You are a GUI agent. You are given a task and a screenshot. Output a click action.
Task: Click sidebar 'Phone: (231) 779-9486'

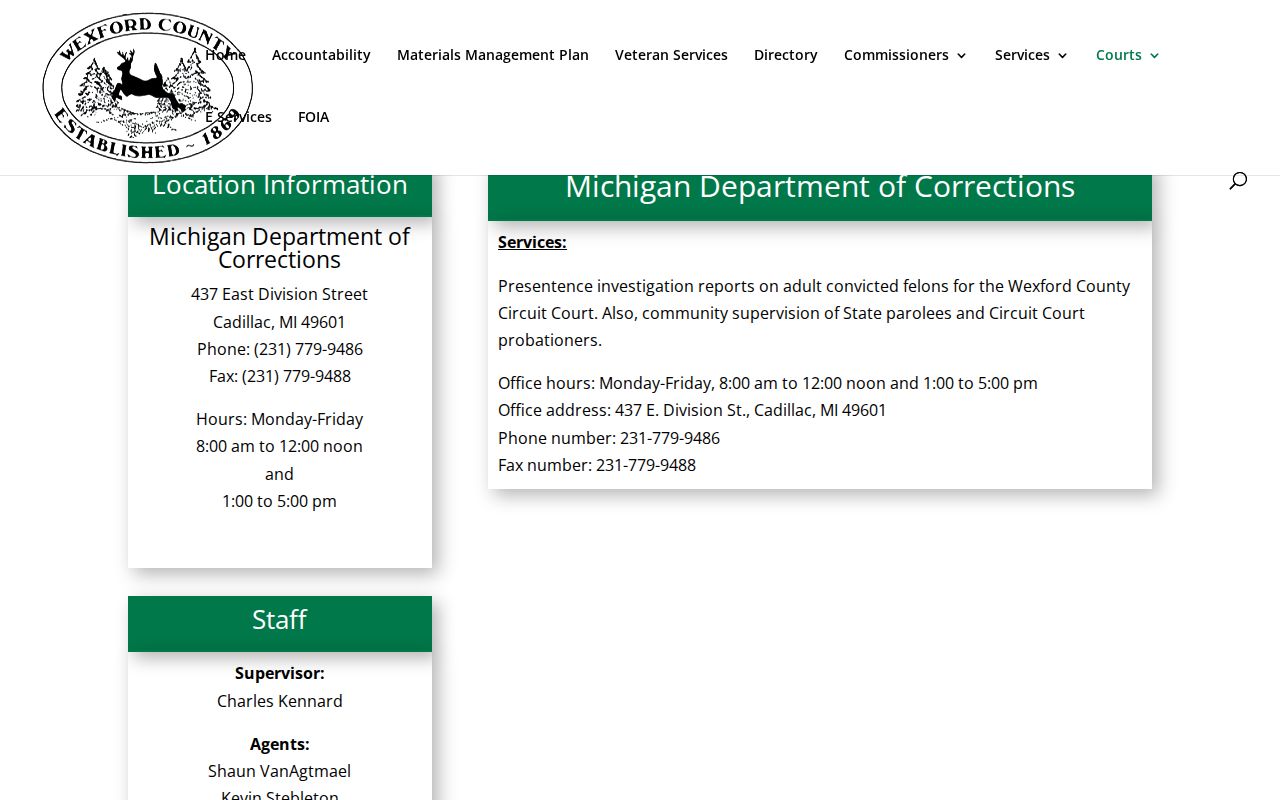pos(280,349)
